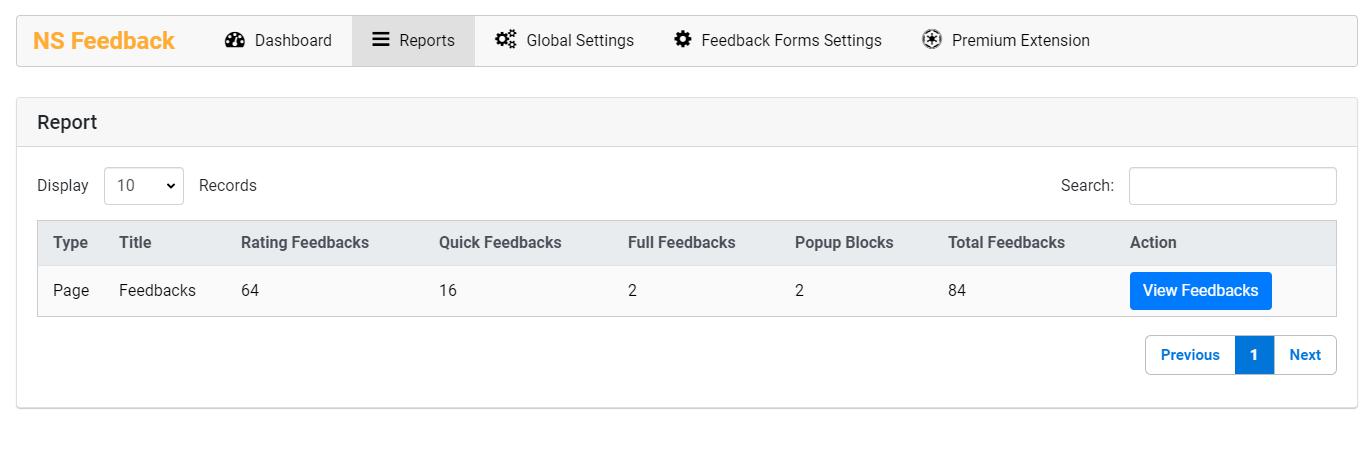1372x456 pixels.
Task: Open the Global Settings menu item
Action: [x=564, y=41]
